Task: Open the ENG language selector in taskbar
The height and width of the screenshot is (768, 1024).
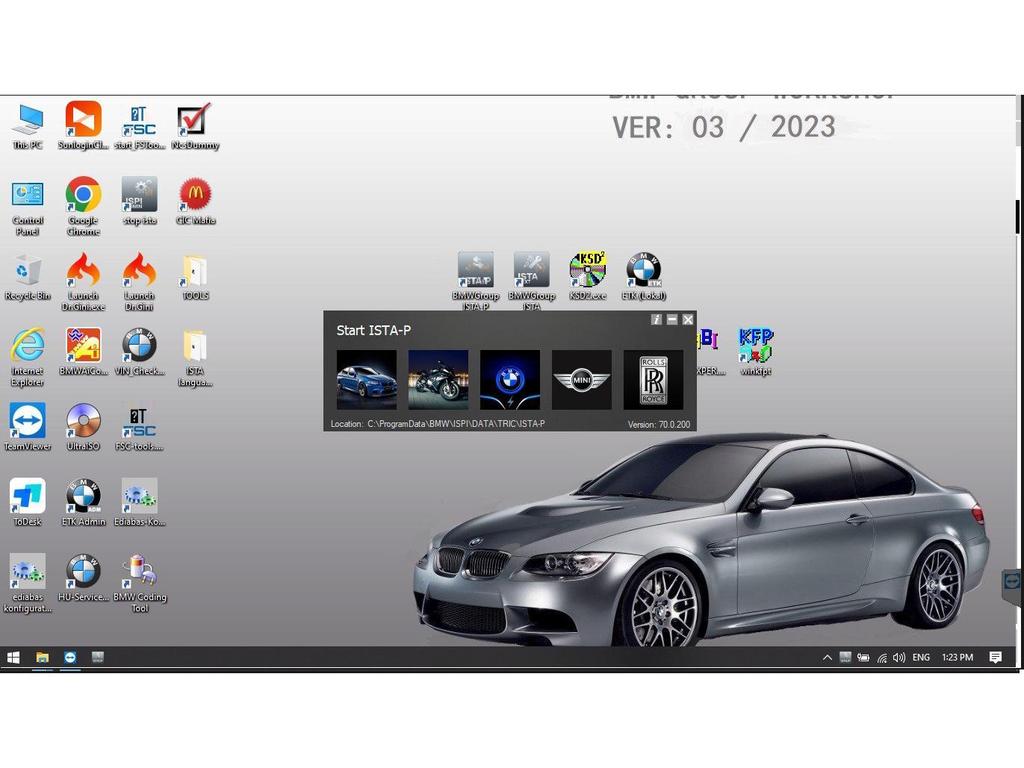Action: pyautogui.click(x=921, y=657)
